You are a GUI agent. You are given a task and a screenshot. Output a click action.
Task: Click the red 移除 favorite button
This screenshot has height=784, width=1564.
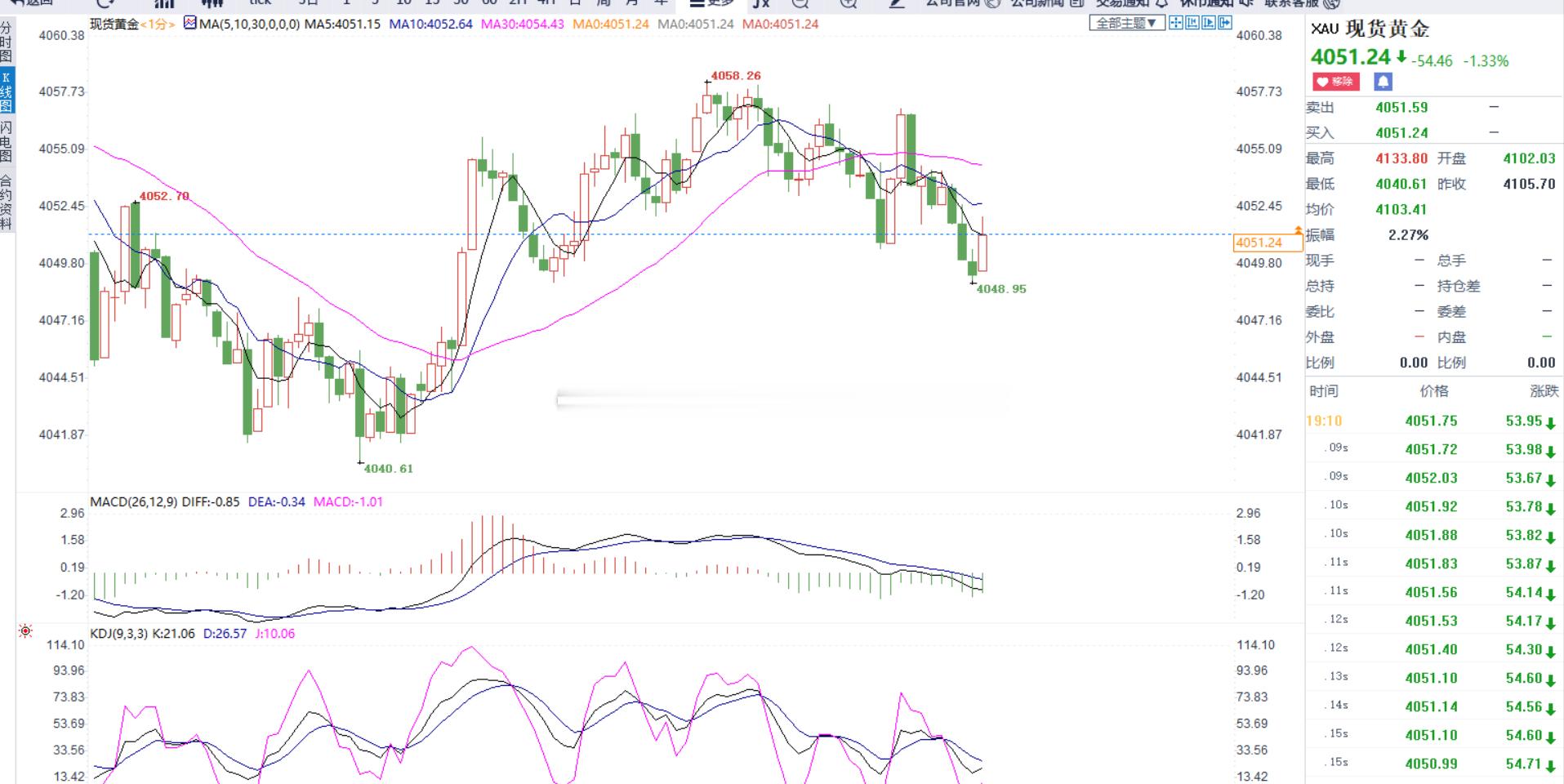(x=1336, y=82)
